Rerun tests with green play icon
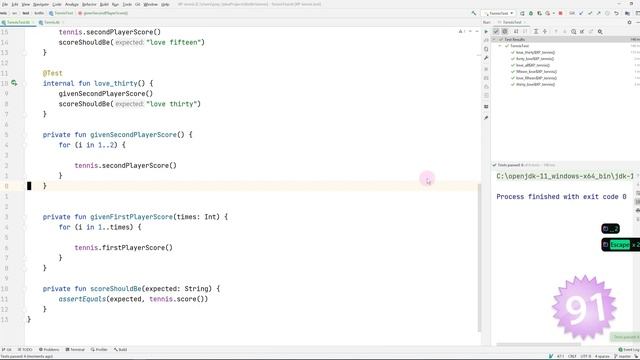 tap(486, 31)
